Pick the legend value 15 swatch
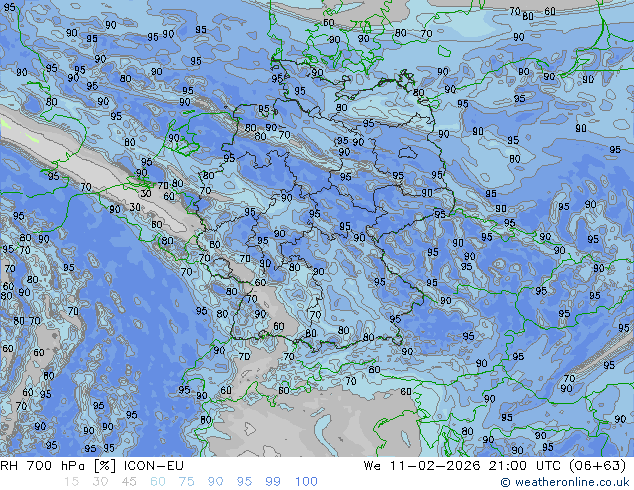The width and height of the screenshot is (634, 490). click(71, 482)
